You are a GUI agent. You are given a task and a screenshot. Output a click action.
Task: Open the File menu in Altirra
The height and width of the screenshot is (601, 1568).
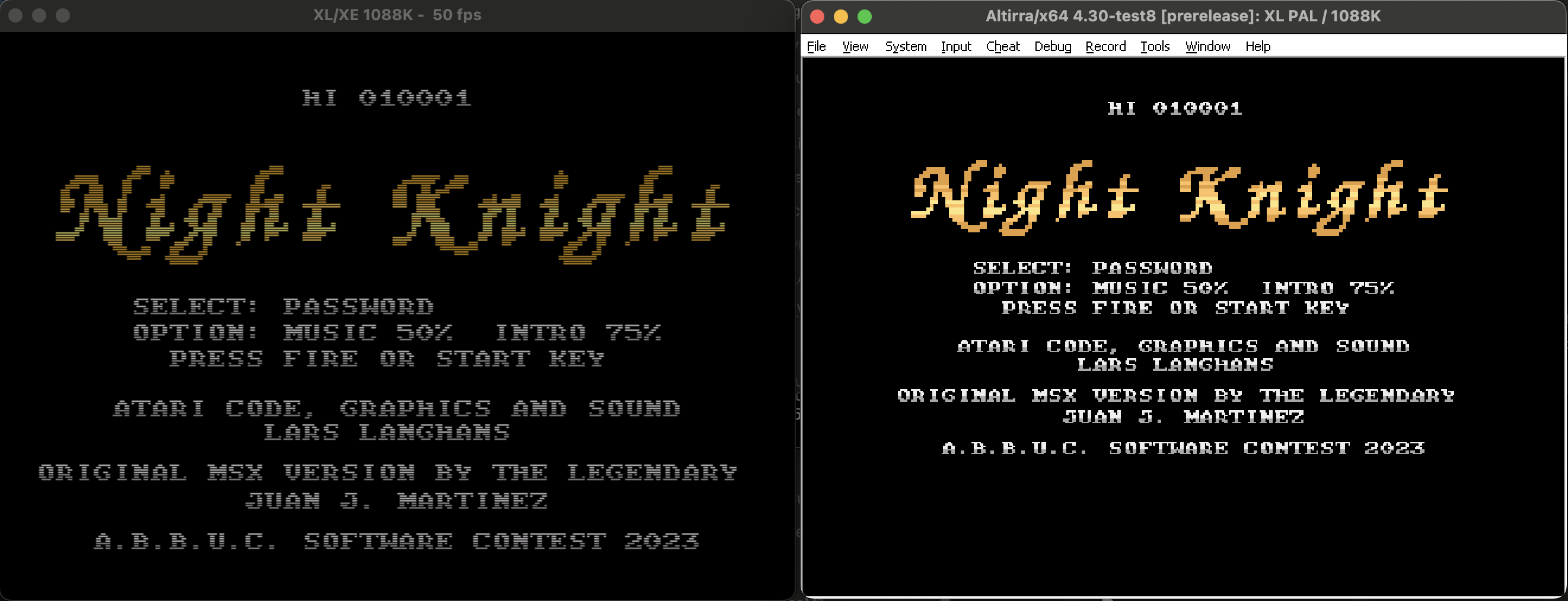point(815,46)
